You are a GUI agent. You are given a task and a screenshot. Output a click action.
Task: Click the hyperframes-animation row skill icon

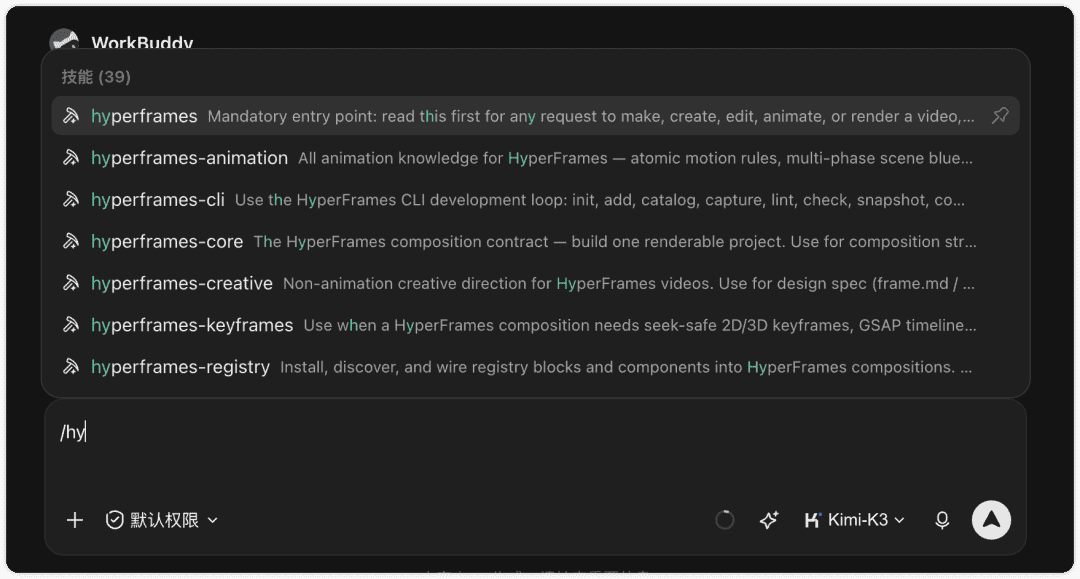(x=71, y=158)
